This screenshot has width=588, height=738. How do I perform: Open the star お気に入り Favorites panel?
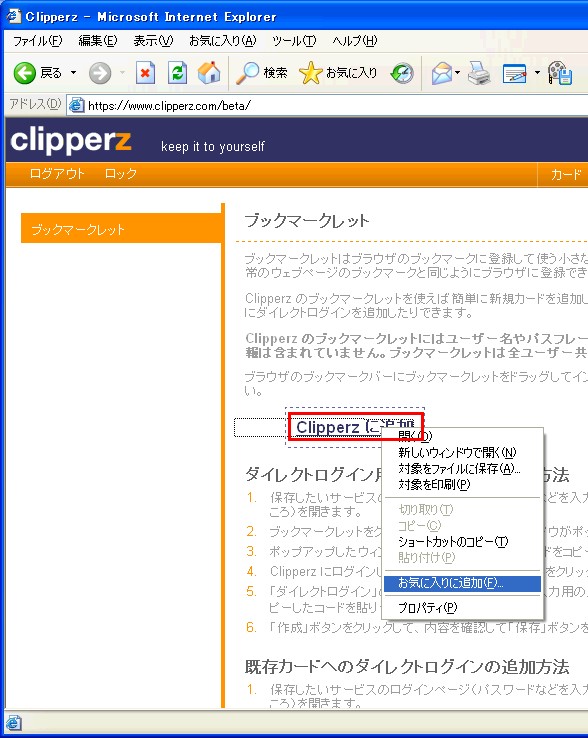tap(338, 73)
